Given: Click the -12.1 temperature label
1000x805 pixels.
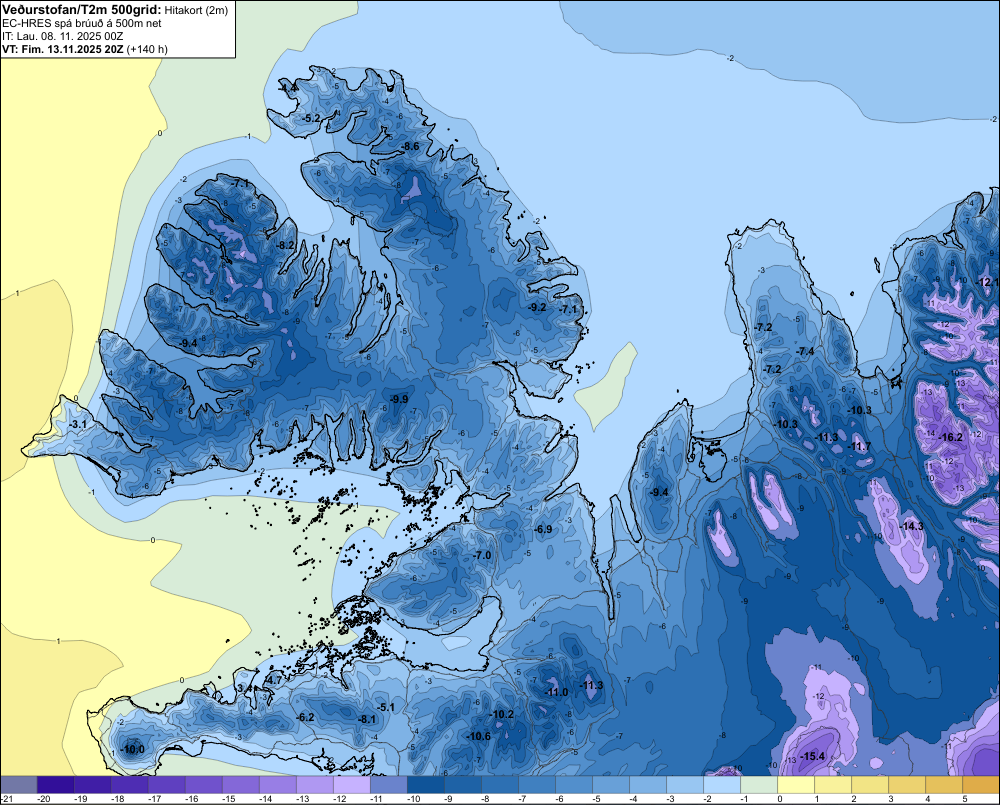Looking at the screenshot, I should (x=988, y=282).
